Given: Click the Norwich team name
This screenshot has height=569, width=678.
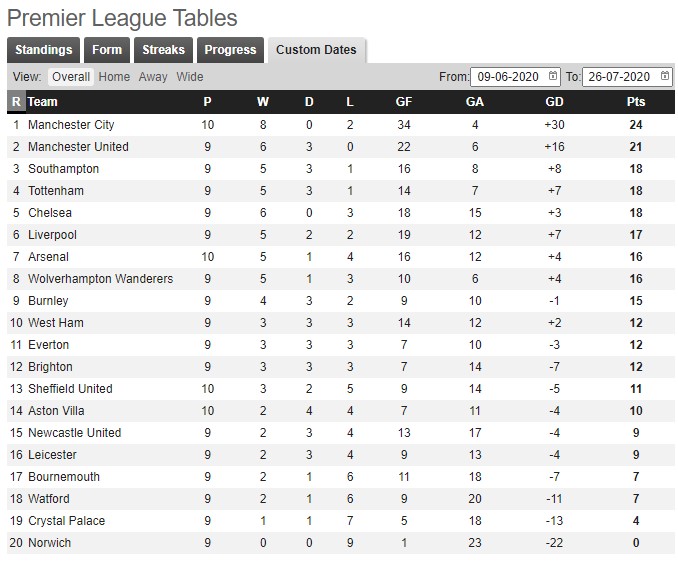Looking at the screenshot, I should 49,543.
